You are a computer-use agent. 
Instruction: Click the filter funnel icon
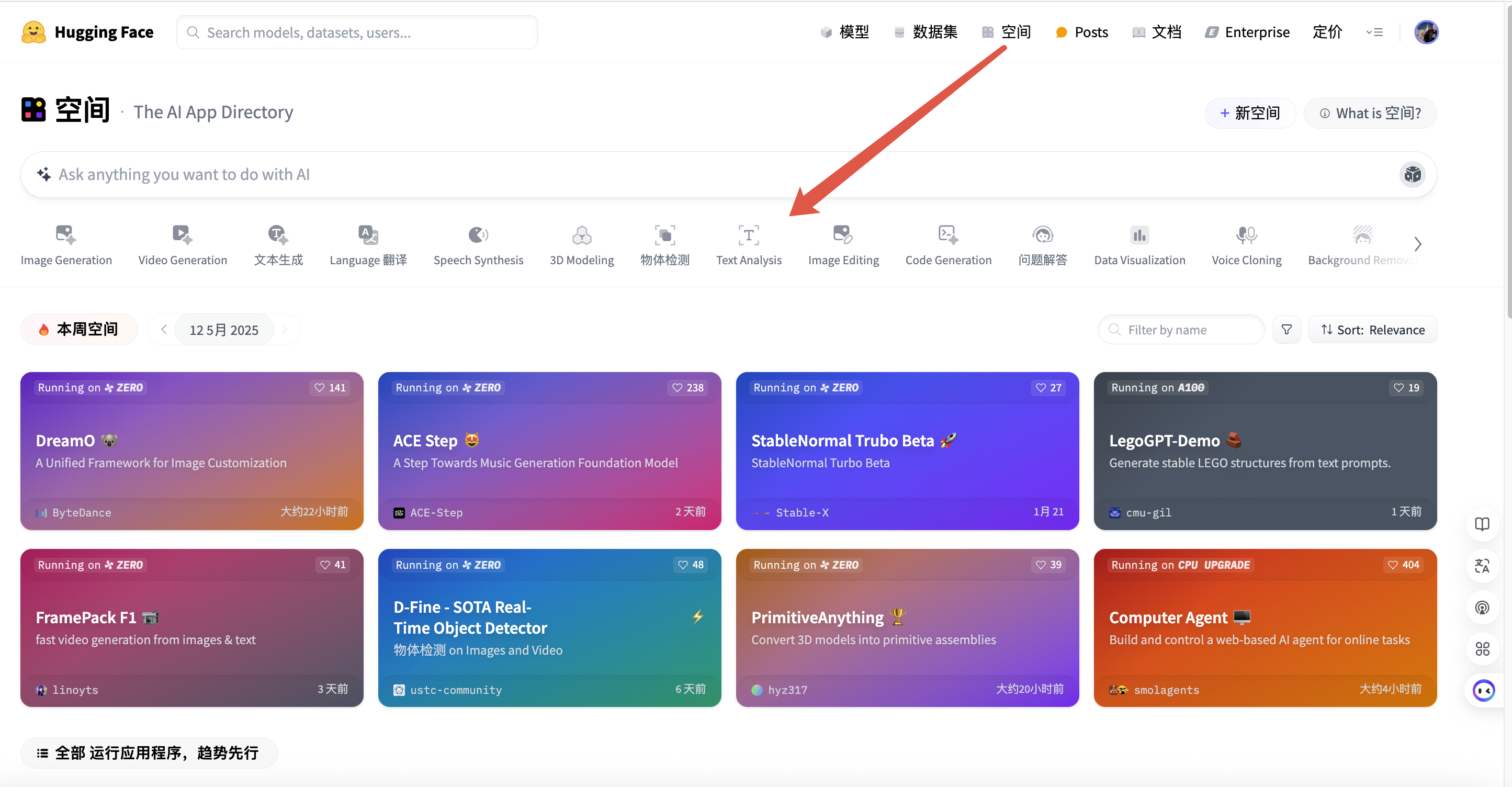[x=1287, y=330]
